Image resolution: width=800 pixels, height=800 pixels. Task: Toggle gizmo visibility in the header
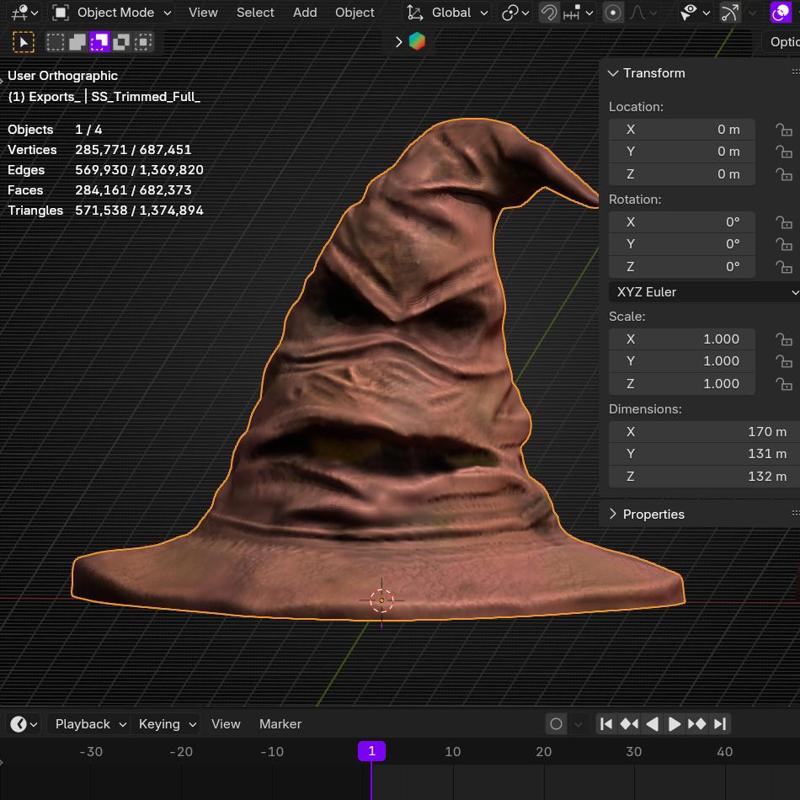pyautogui.click(x=731, y=13)
